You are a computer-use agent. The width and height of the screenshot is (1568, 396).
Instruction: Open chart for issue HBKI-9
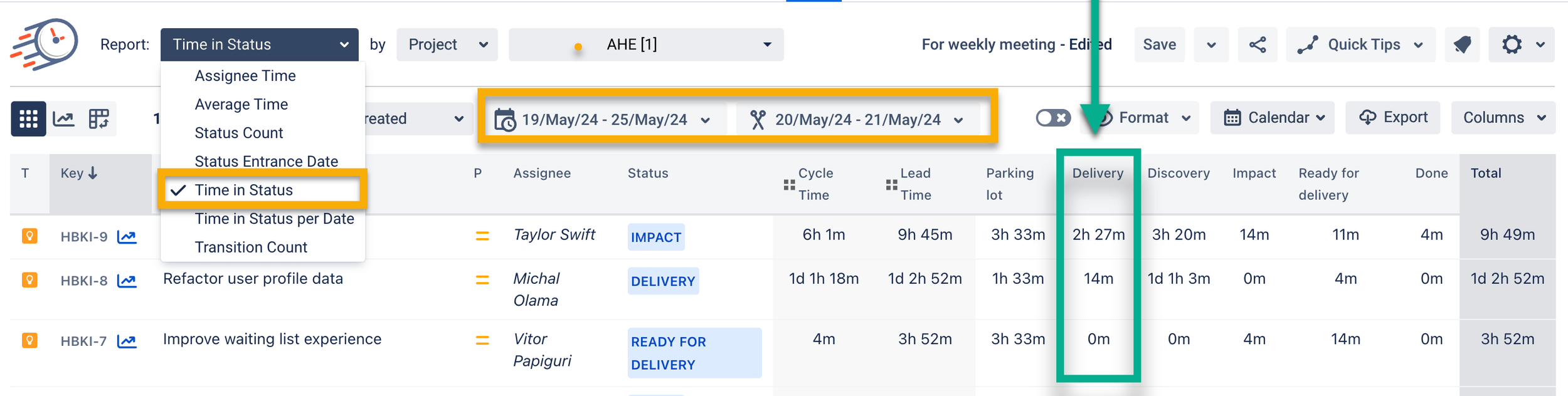pyautogui.click(x=127, y=237)
